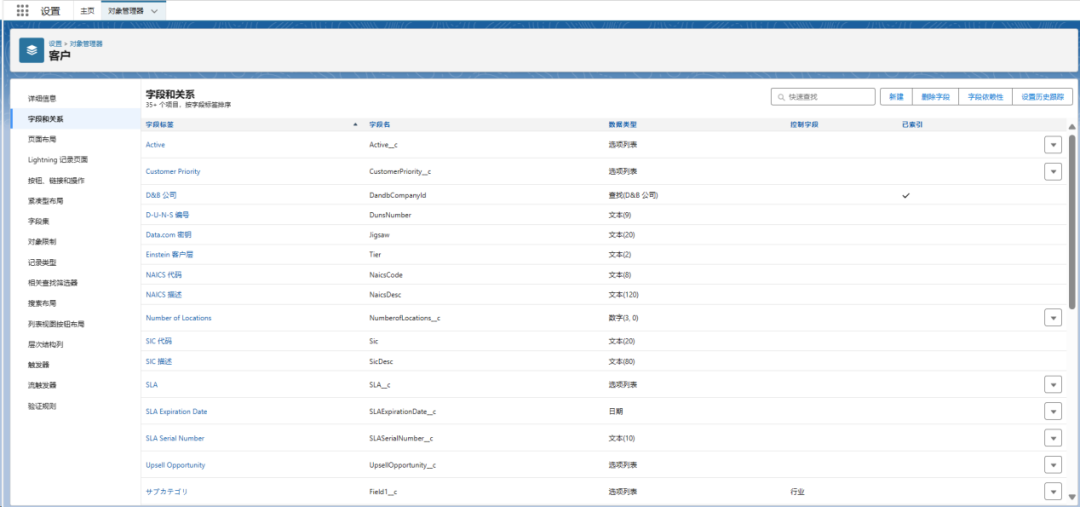Click the search magnifier icon in 快速查找
Image resolution: width=1080 pixels, height=507 pixels.
781,98
